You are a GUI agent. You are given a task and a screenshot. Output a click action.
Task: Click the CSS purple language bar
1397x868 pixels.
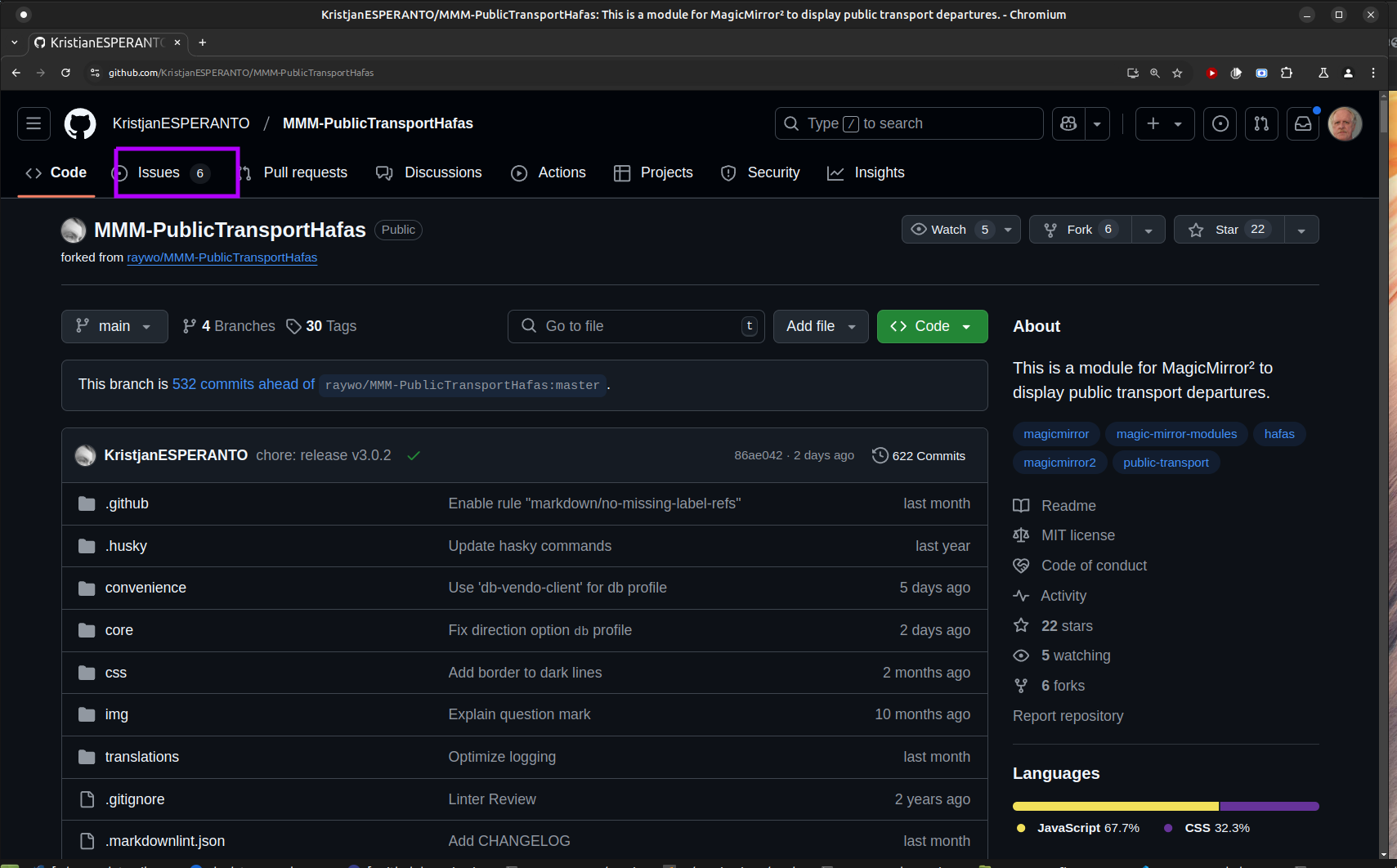1269,807
